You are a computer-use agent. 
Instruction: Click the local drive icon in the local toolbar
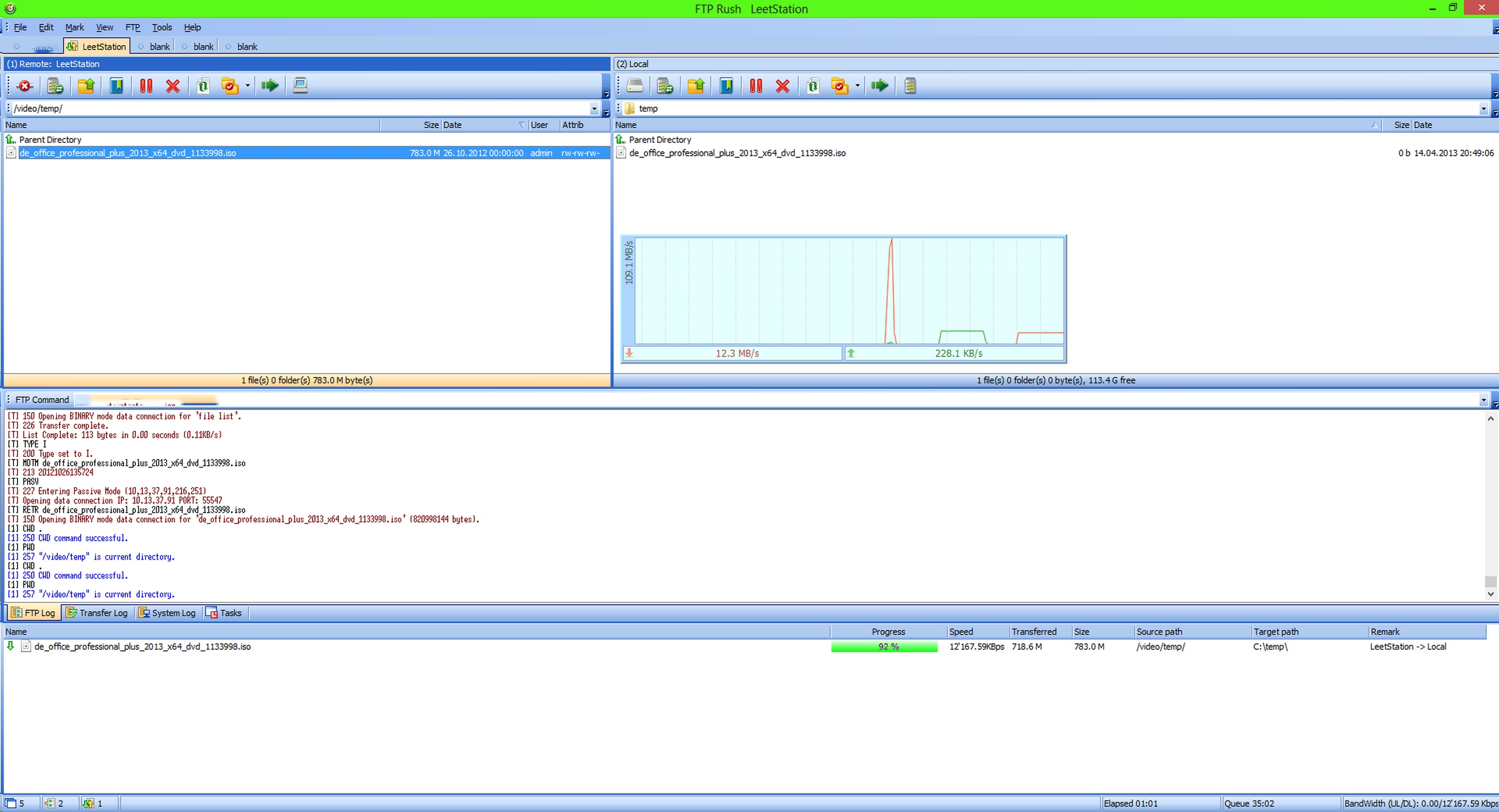pyautogui.click(x=635, y=86)
